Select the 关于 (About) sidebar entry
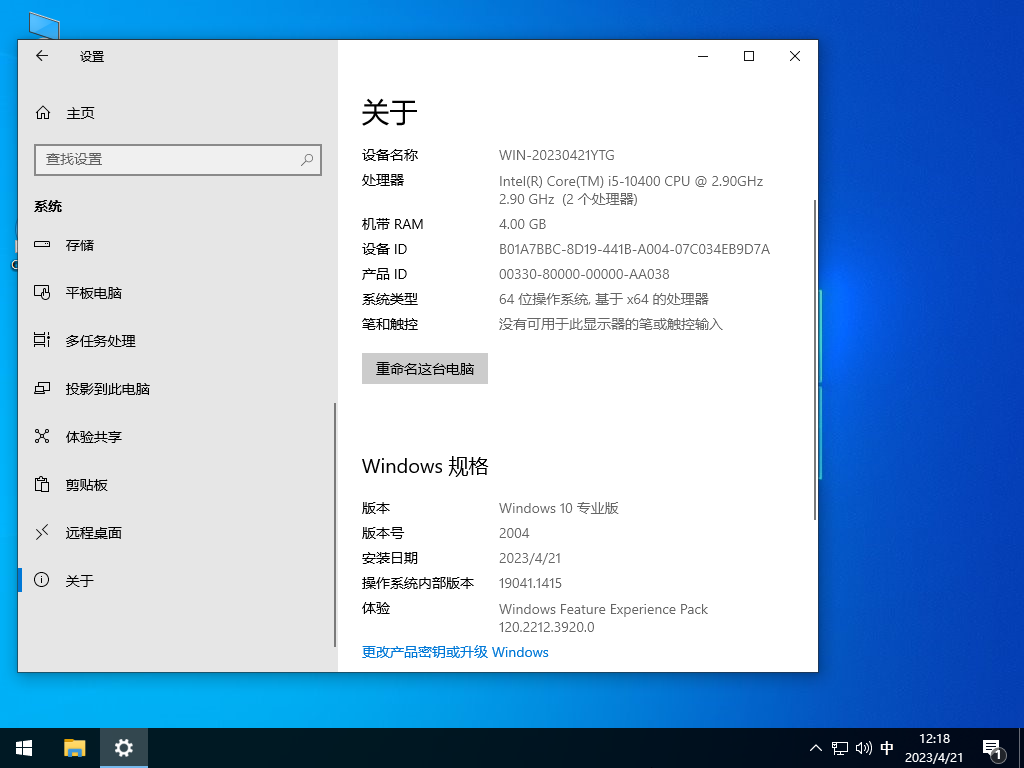The height and width of the screenshot is (768, 1024). point(79,580)
